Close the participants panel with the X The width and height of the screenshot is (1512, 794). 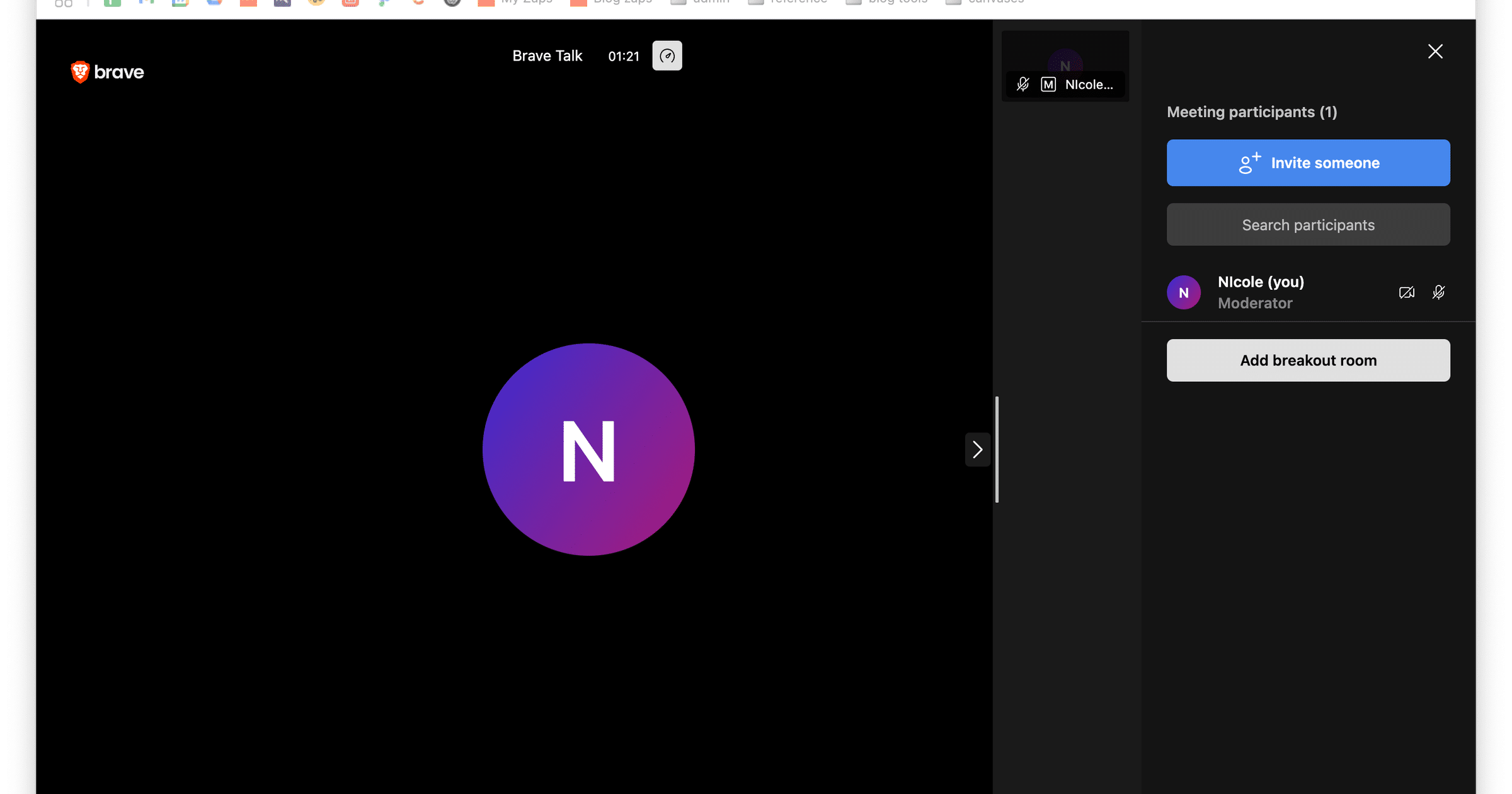click(1435, 52)
